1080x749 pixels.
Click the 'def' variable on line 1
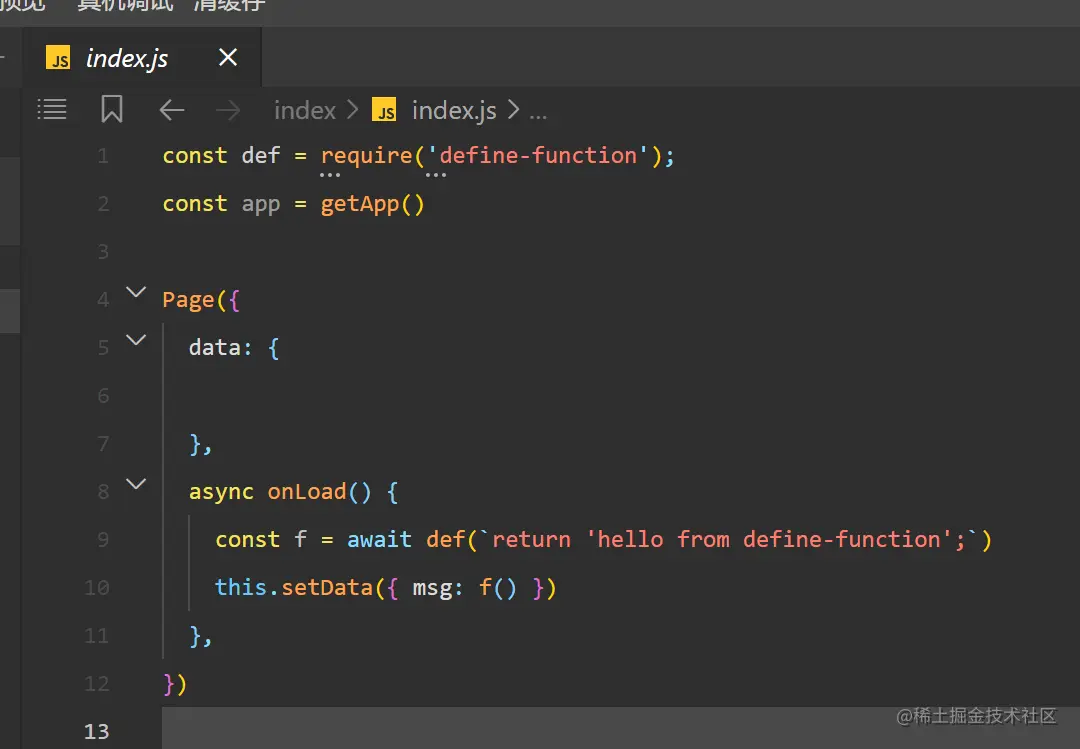click(261, 156)
